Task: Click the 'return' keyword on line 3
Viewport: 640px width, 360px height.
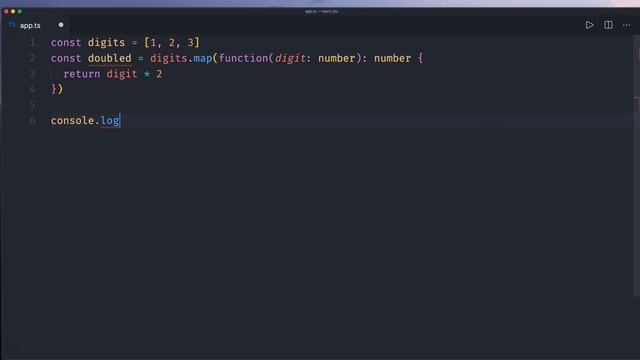Action: click(x=82, y=74)
